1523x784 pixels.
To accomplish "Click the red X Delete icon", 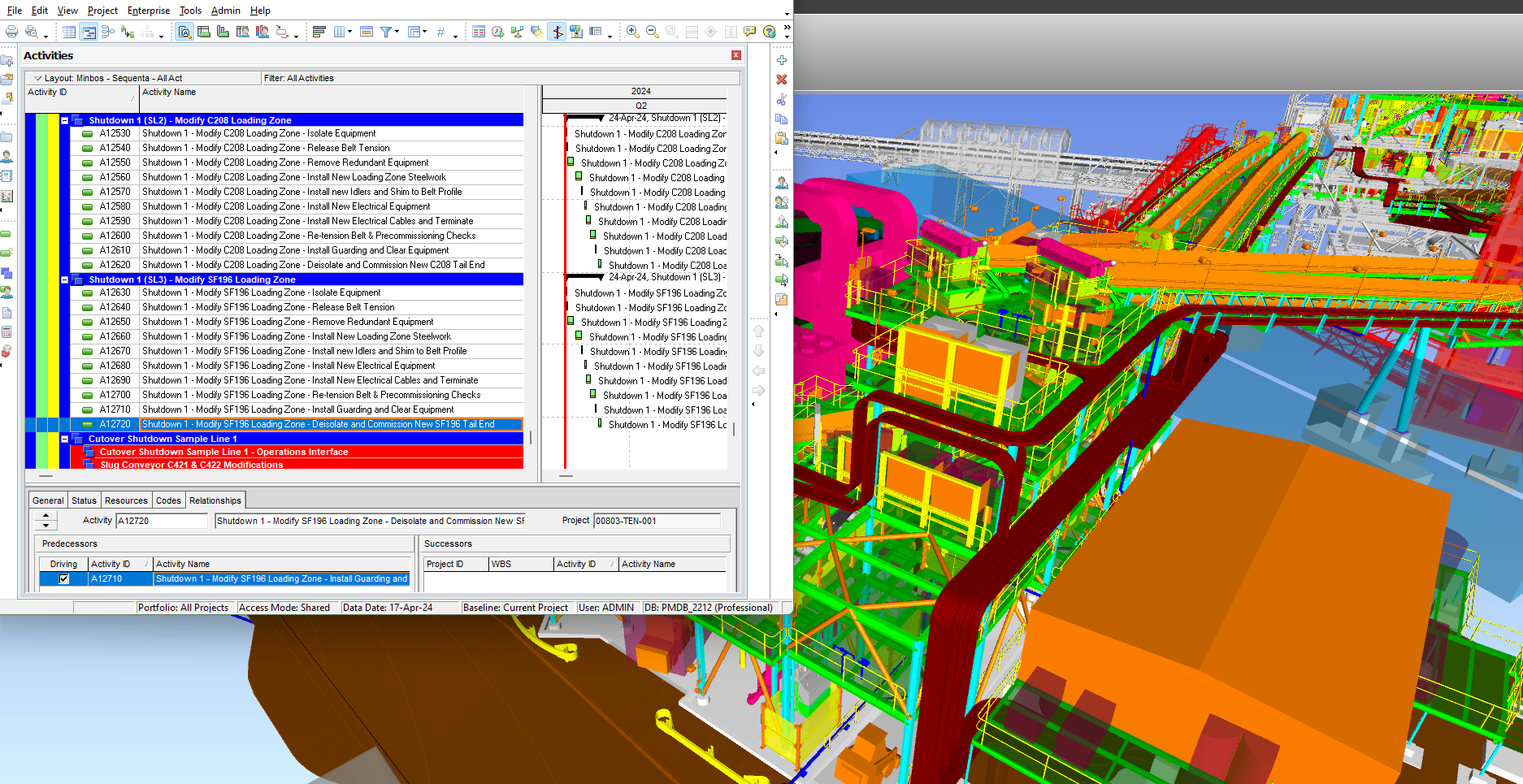I will click(x=781, y=80).
